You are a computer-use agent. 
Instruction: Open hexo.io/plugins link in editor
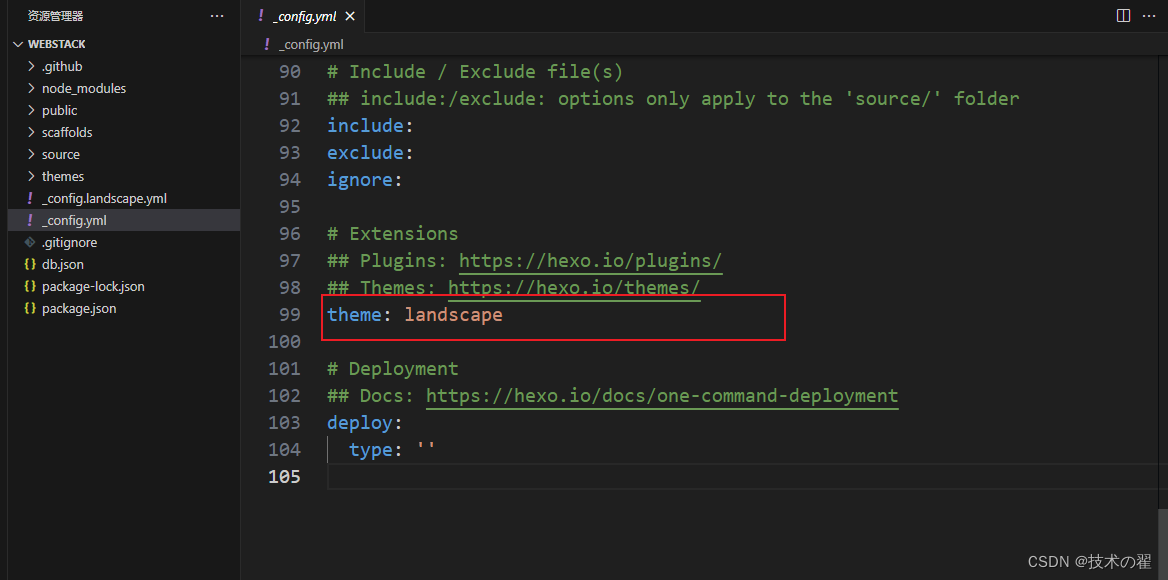(x=591, y=261)
